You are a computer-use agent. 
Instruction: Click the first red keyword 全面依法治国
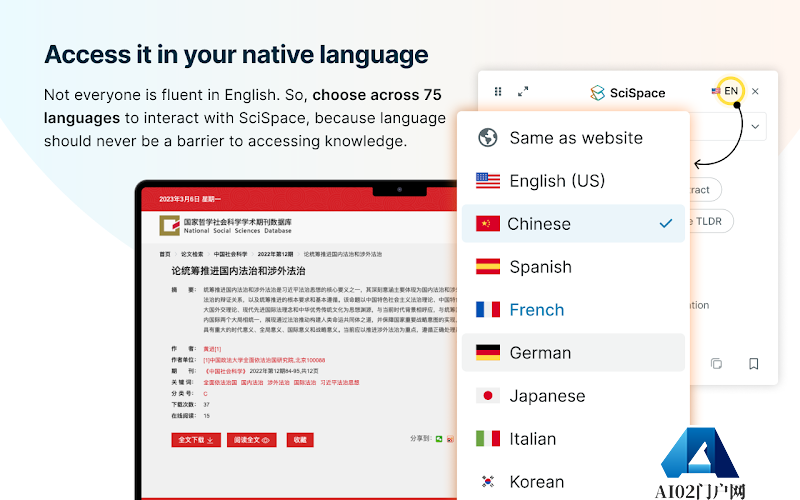coord(220,382)
